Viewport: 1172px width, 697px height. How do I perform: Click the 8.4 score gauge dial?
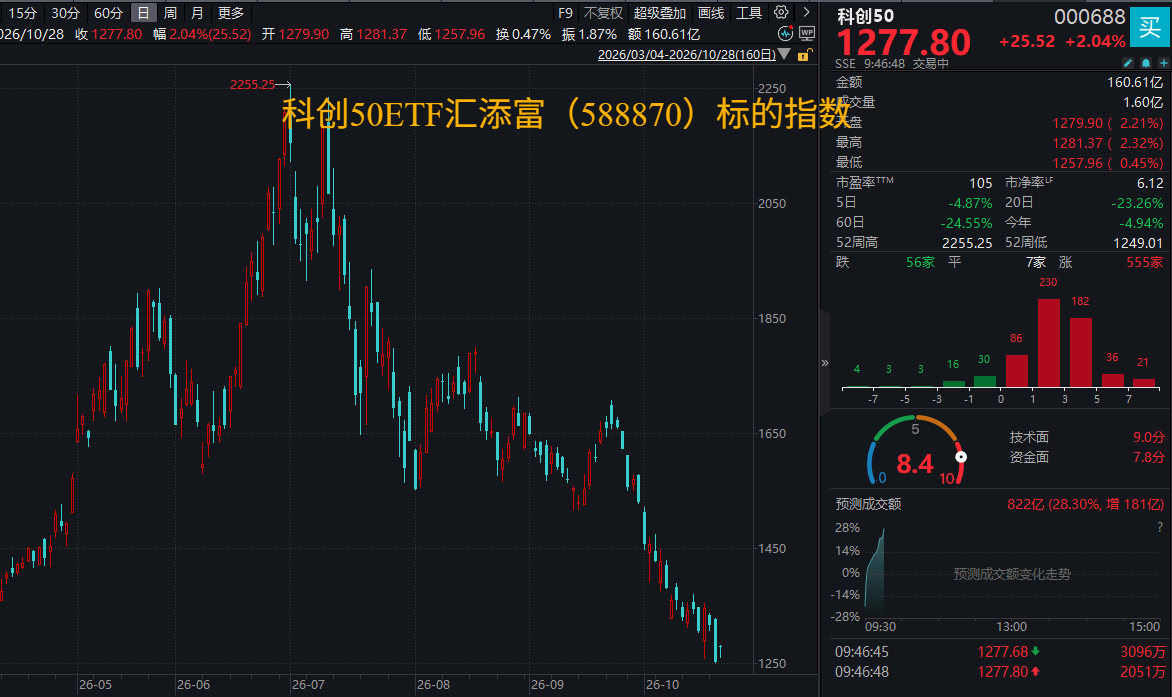point(916,453)
